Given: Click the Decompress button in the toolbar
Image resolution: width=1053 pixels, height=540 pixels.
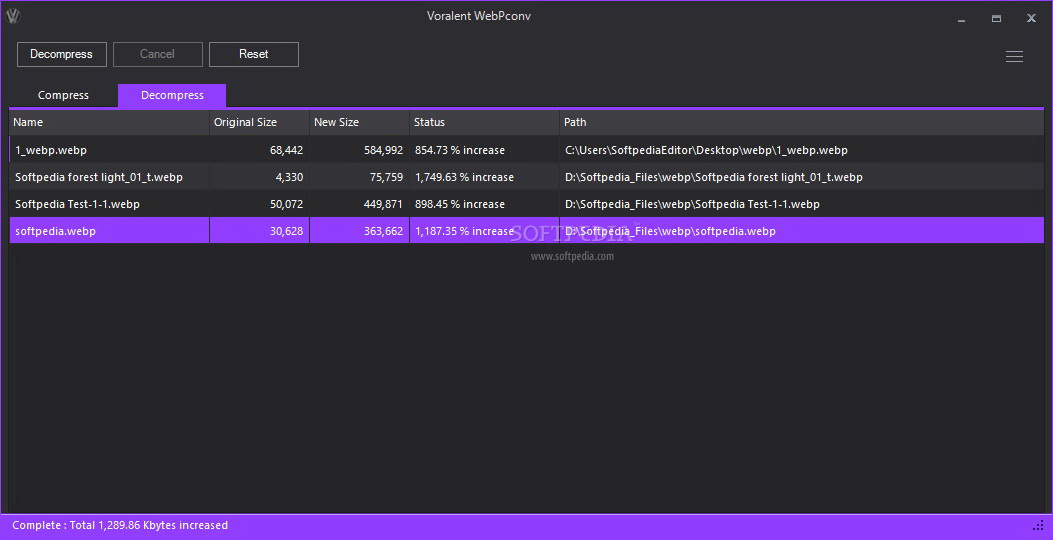Looking at the screenshot, I should (62, 54).
